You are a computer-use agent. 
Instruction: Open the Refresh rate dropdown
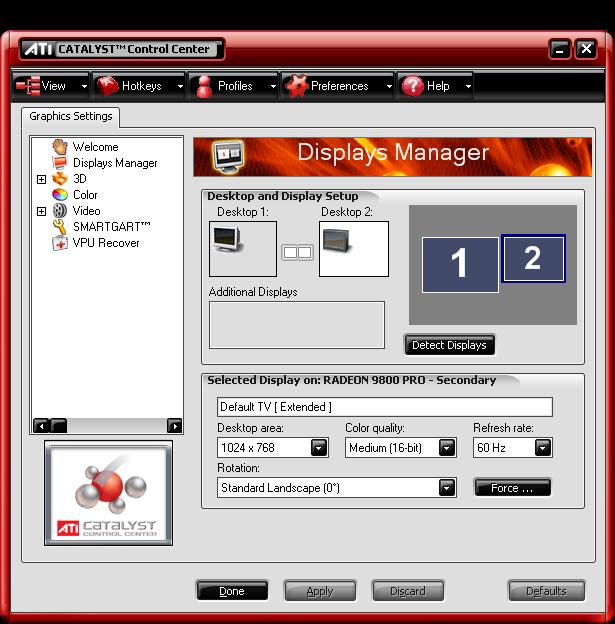pyautogui.click(x=543, y=448)
